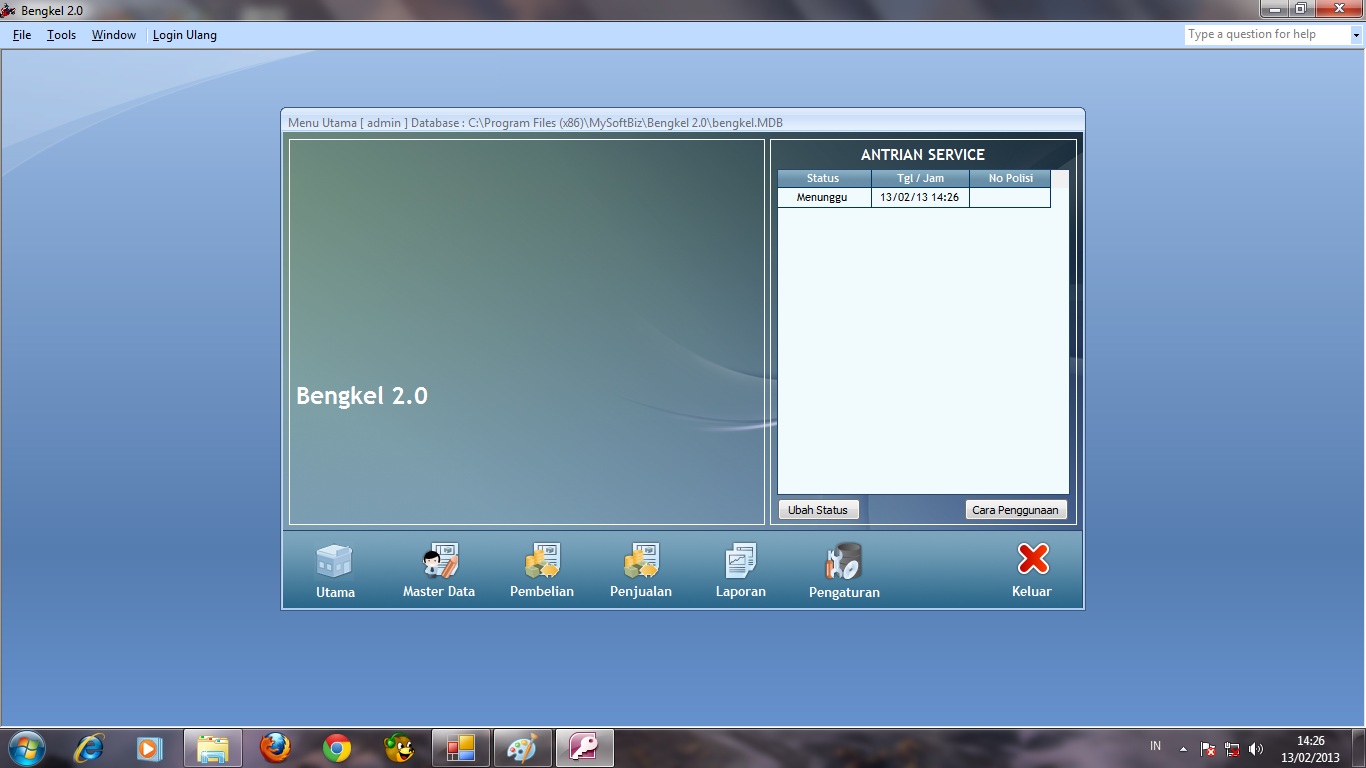Click the IN language indicator
The width and height of the screenshot is (1366, 768).
coord(1156,746)
